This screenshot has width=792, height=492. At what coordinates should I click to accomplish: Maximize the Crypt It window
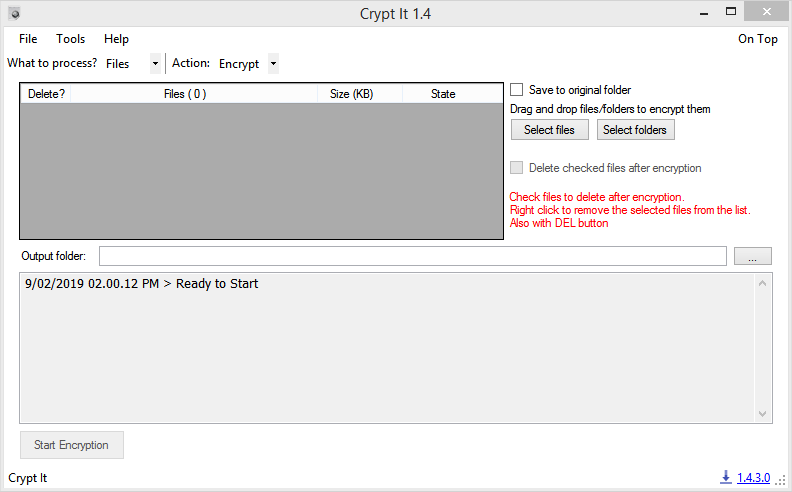731,12
